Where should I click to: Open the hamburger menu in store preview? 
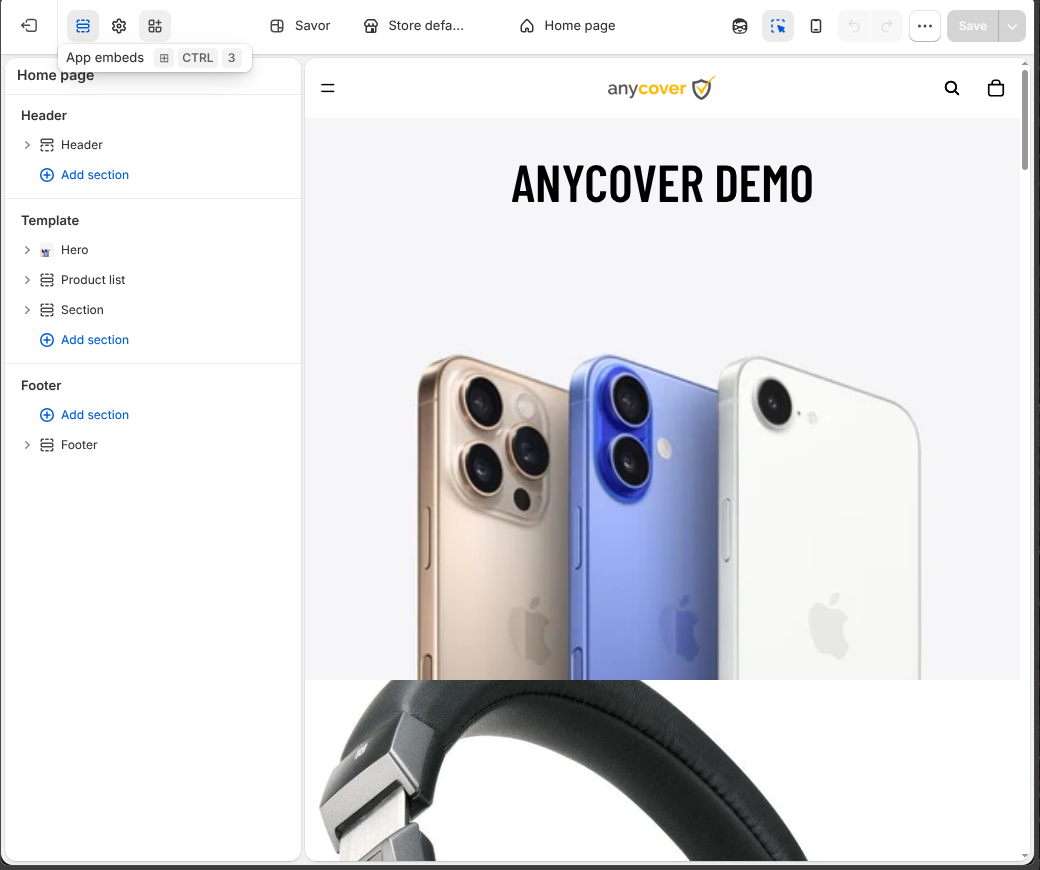point(328,88)
